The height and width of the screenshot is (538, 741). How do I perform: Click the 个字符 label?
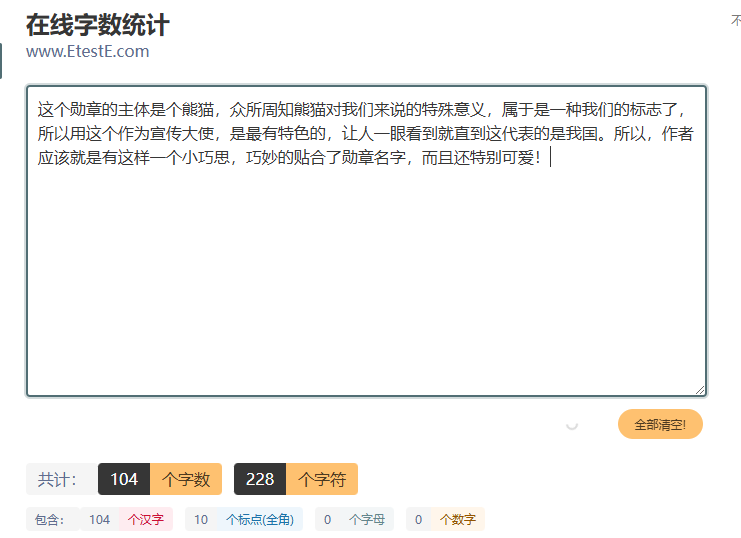[322, 479]
